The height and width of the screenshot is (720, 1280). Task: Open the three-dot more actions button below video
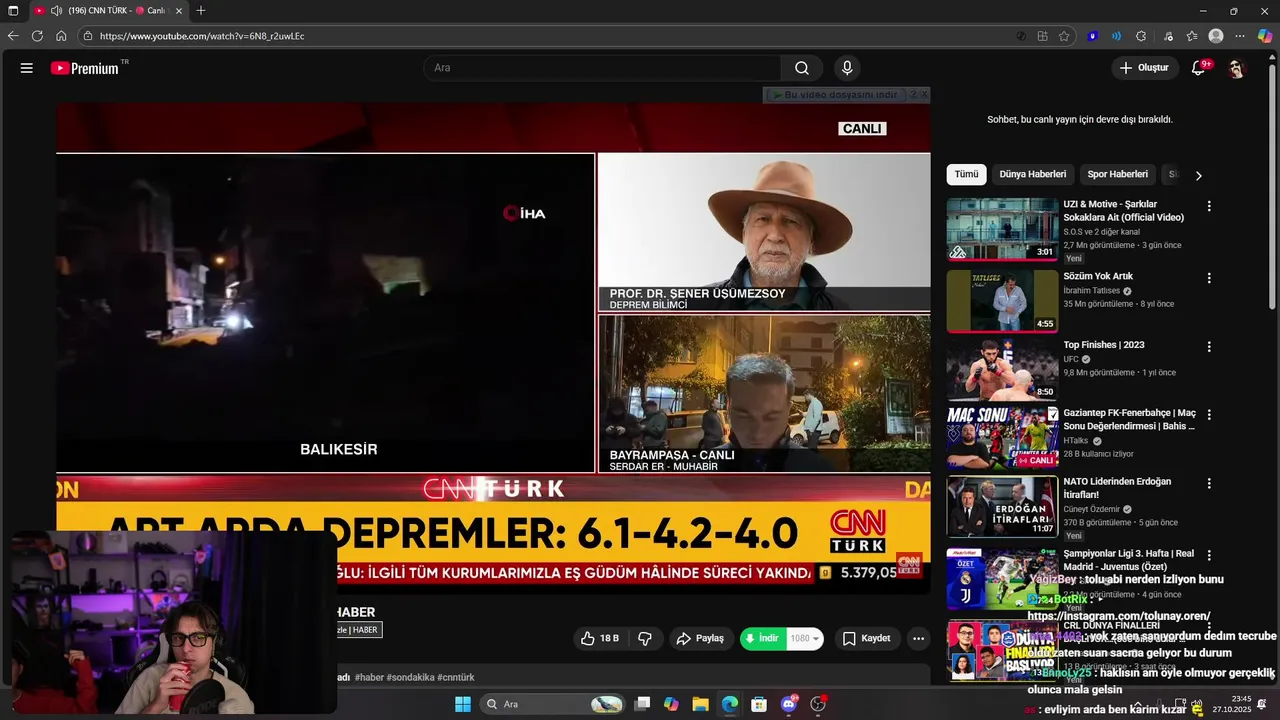pos(918,638)
